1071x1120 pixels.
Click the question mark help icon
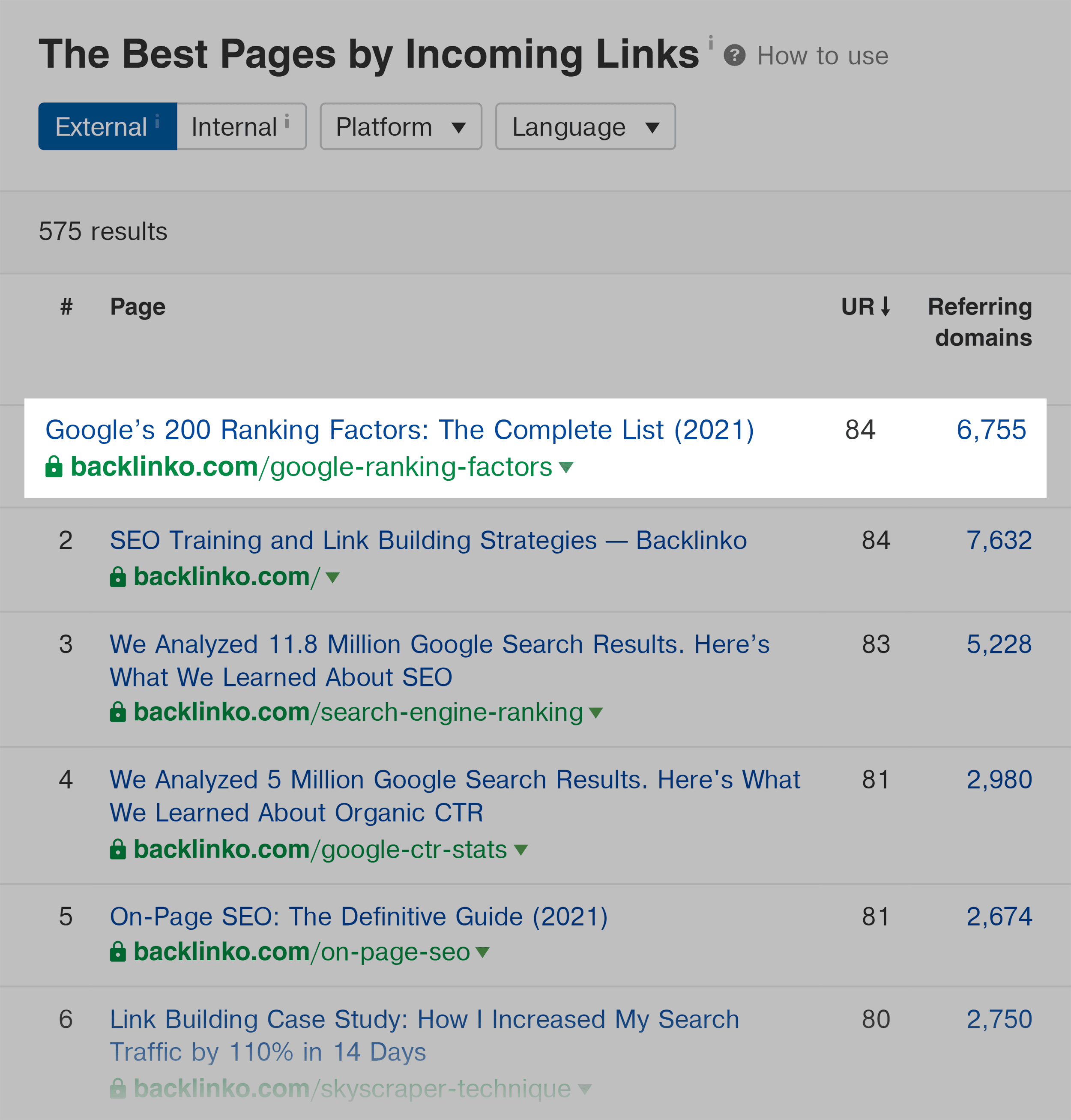(734, 55)
